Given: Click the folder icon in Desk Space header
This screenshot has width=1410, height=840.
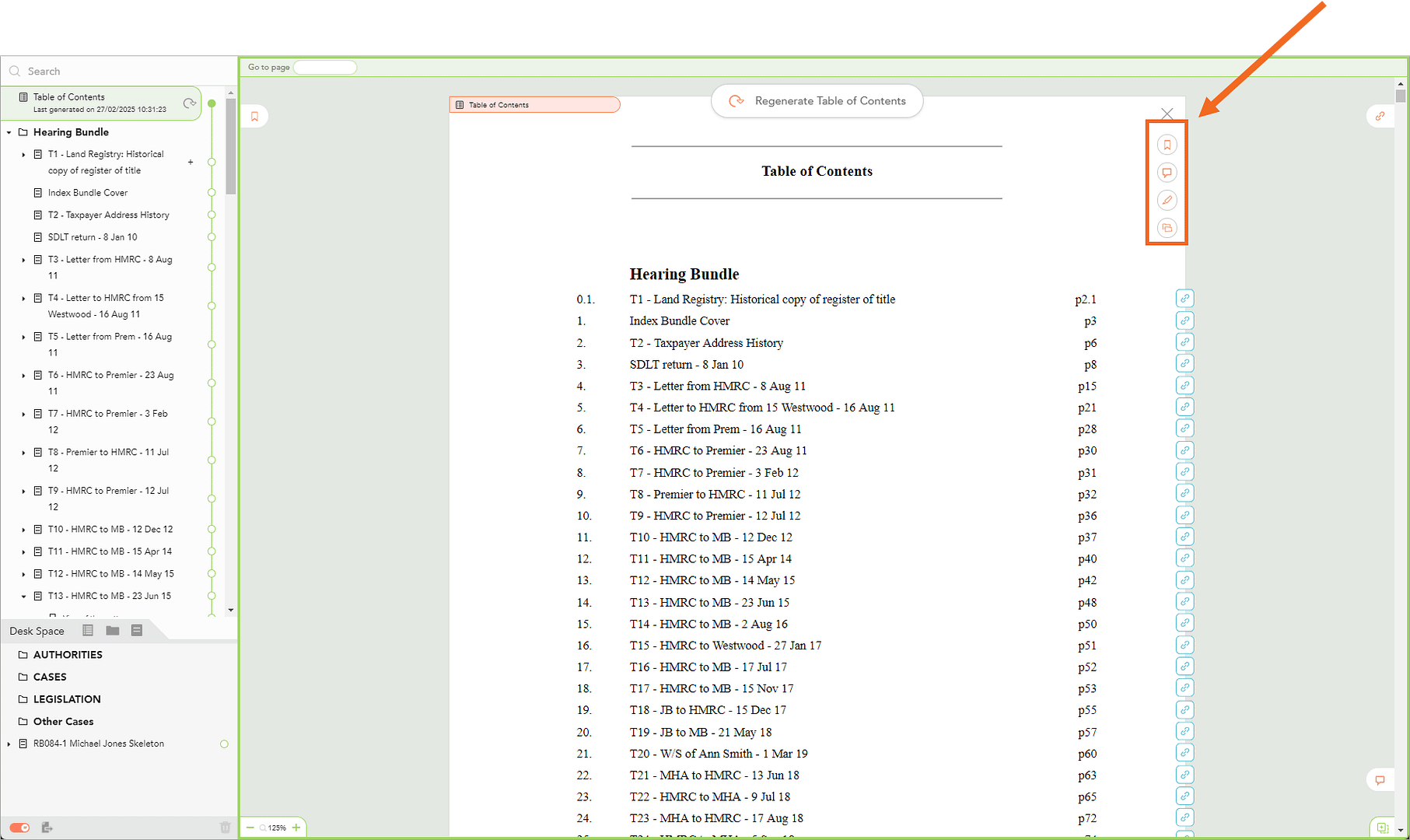Looking at the screenshot, I should 113,631.
